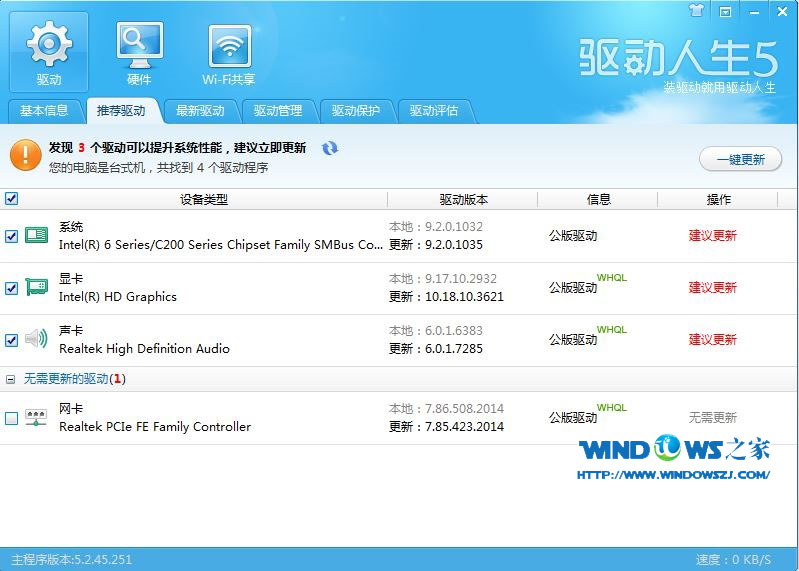Click the WHQL label on 声卡 row

[612, 330]
